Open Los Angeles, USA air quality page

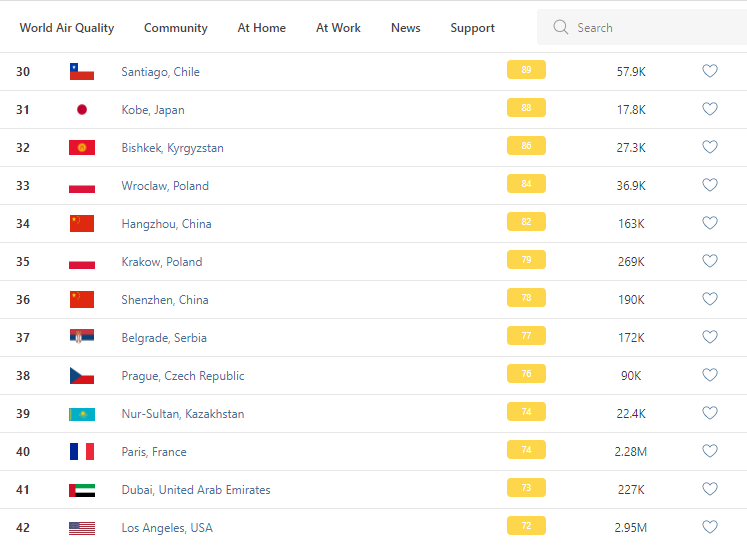(167, 528)
